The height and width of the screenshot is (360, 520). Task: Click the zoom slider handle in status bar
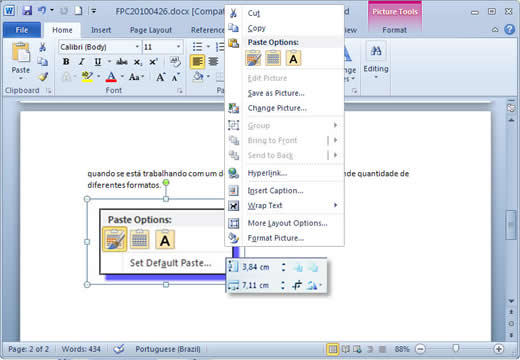[455, 348]
